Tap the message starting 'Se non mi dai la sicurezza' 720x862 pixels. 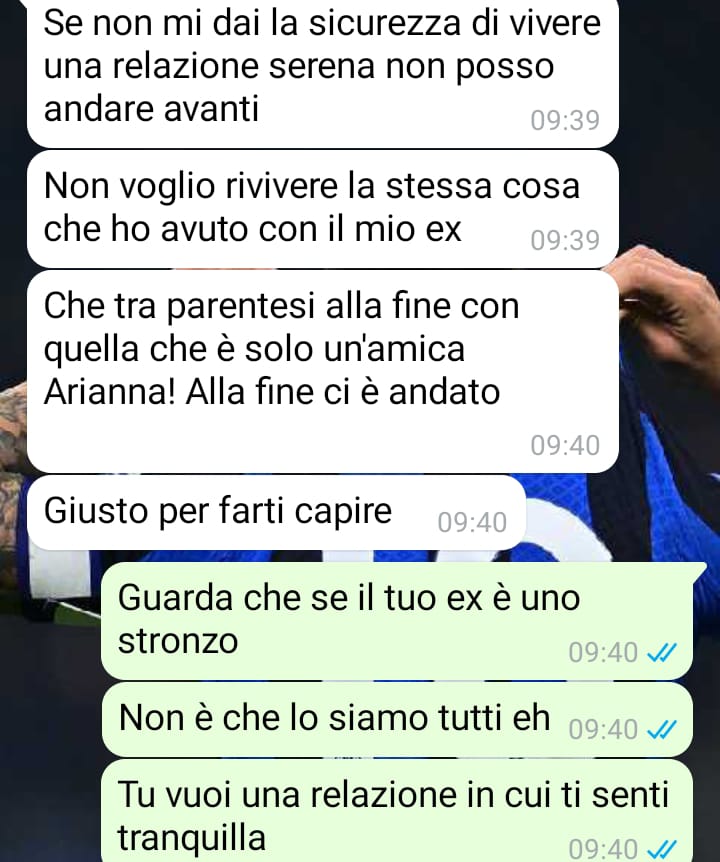click(323, 73)
